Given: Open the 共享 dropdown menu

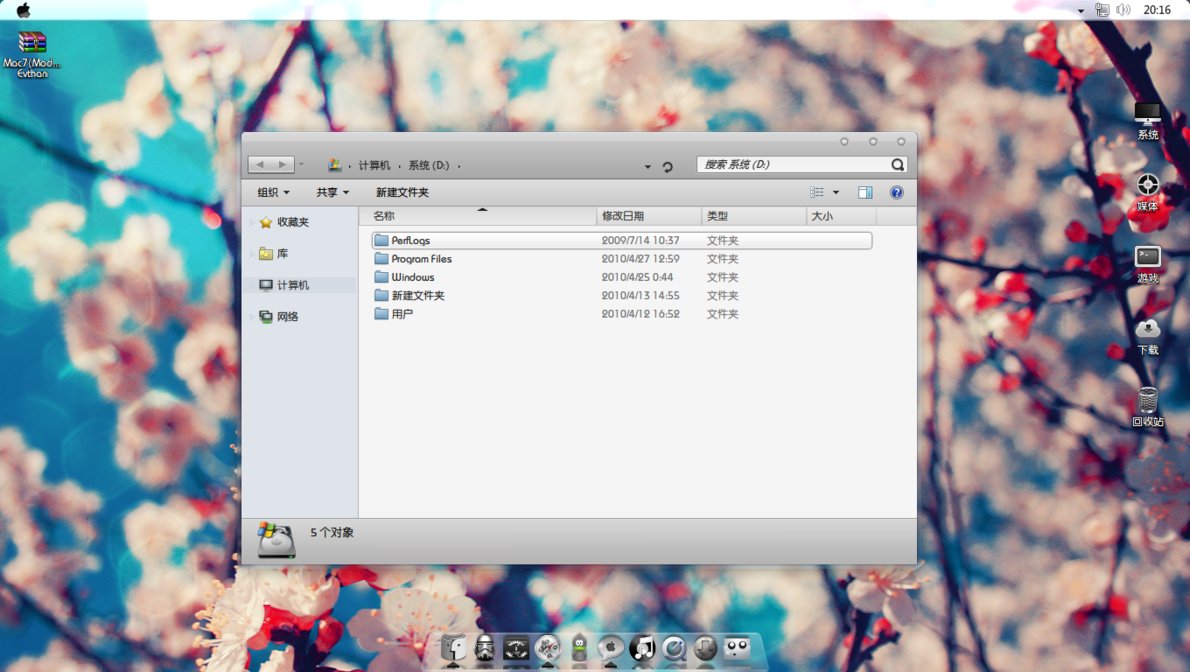Looking at the screenshot, I should 333,192.
